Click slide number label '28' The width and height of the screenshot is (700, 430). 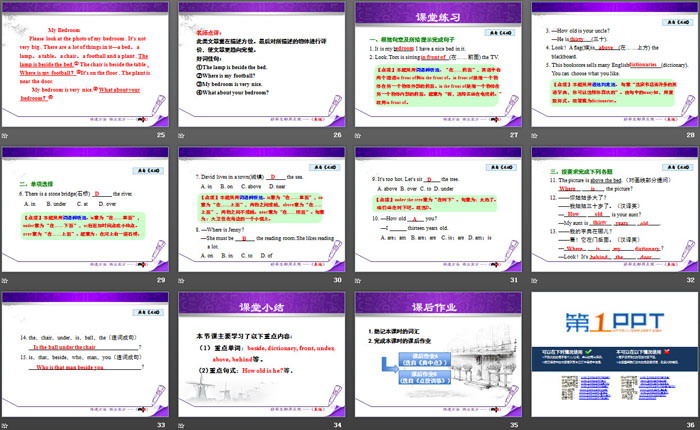[691, 135]
